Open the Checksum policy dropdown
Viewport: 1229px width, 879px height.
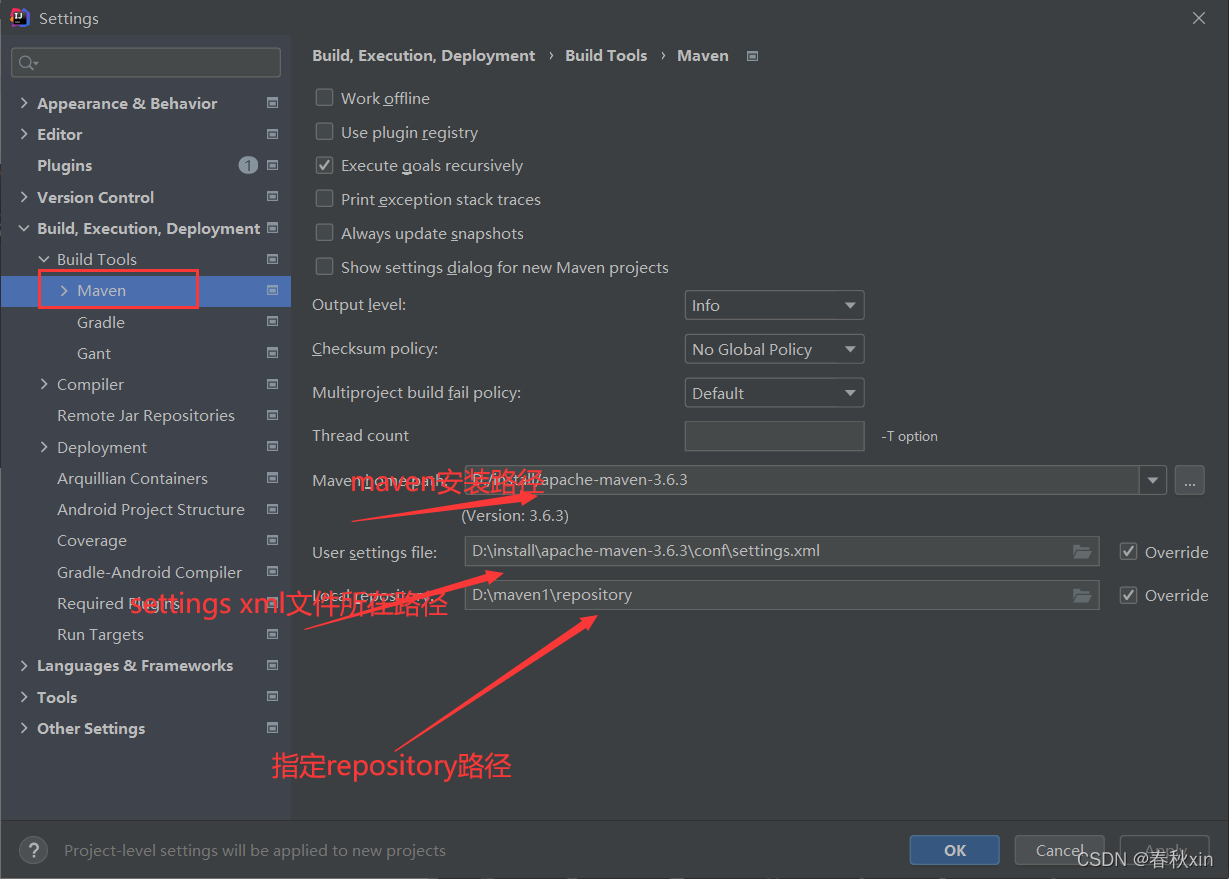tap(774, 349)
